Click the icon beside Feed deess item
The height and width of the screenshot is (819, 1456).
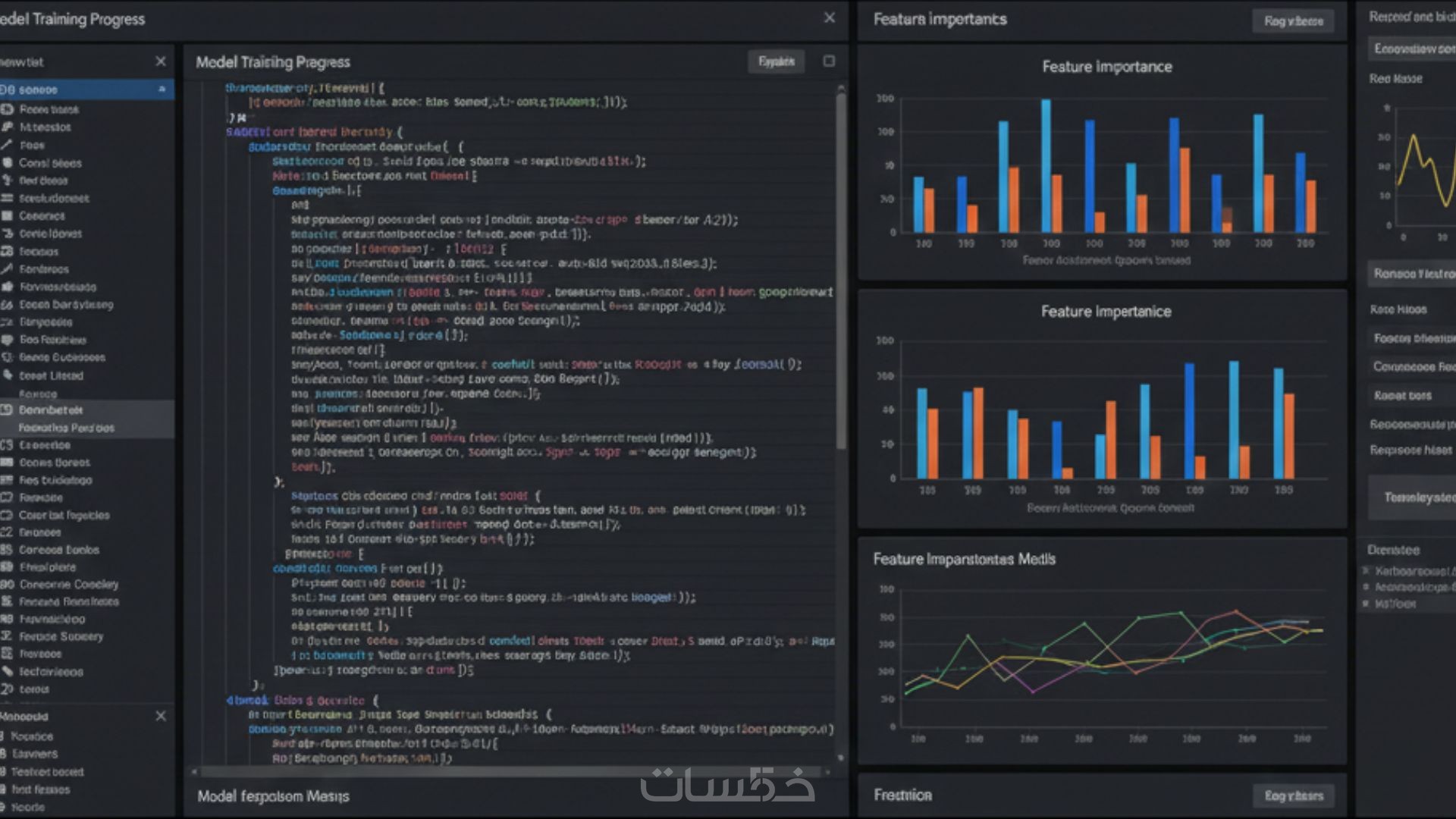click(x=7, y=180)
